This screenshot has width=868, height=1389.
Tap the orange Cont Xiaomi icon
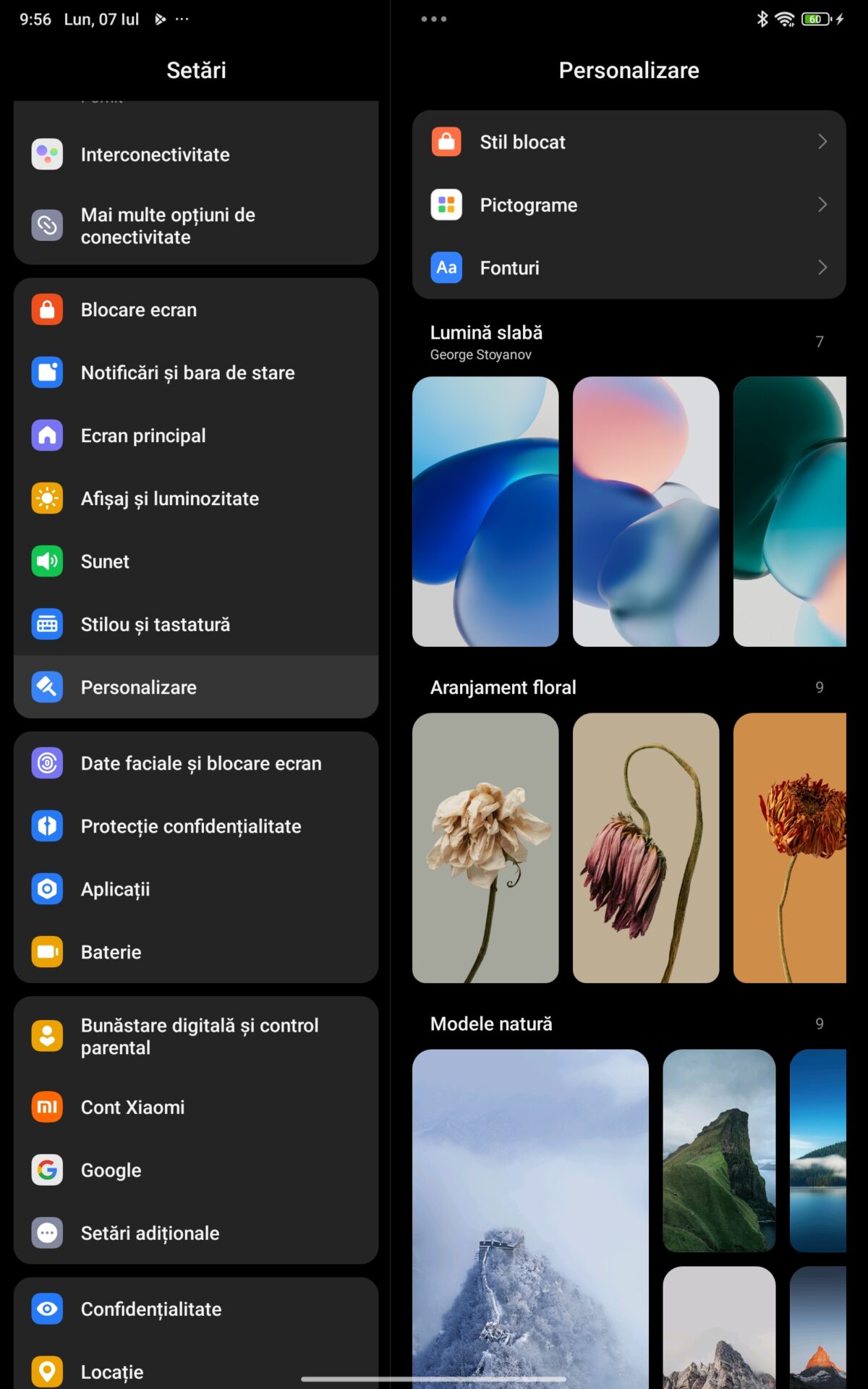(x=47, y=1107)
